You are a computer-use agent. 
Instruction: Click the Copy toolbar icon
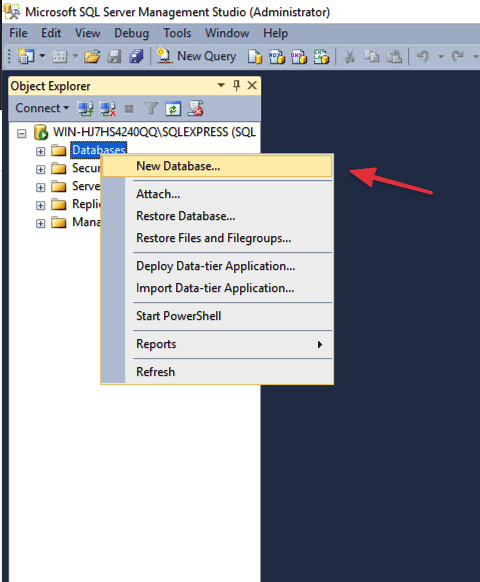(x=371, y=56)
